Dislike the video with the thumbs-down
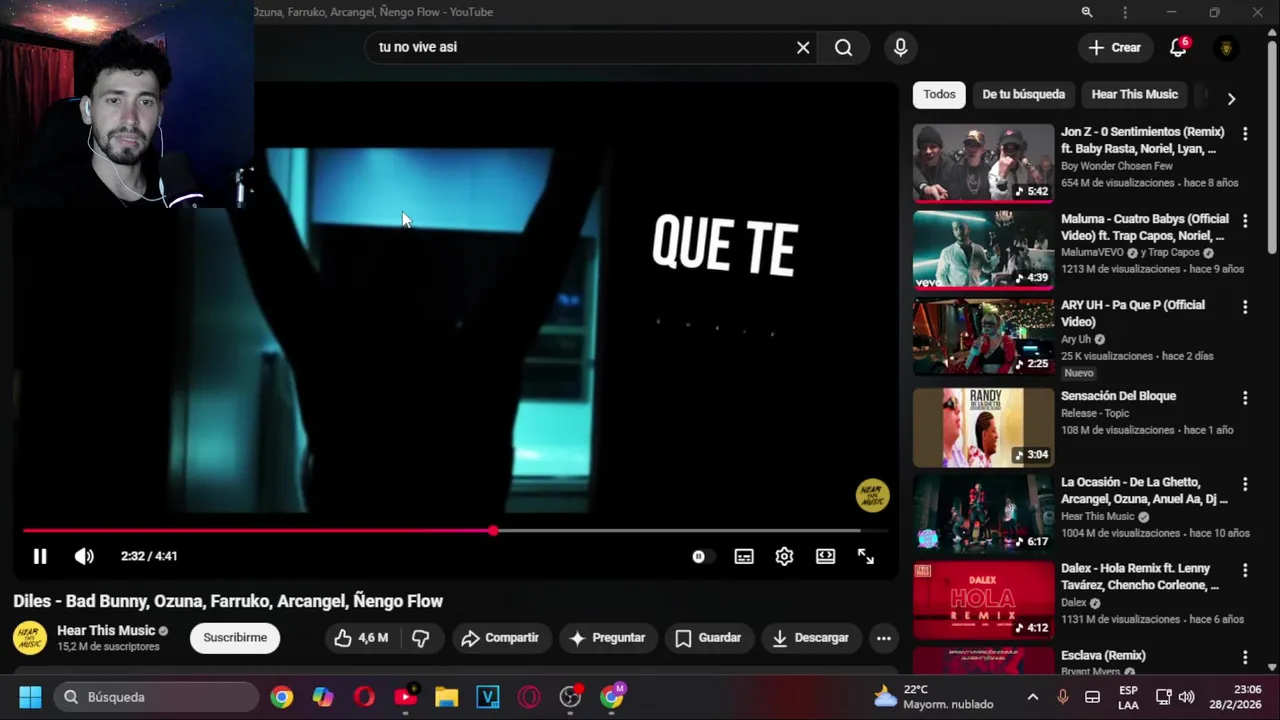1280x720 pixels. [421, 637]
